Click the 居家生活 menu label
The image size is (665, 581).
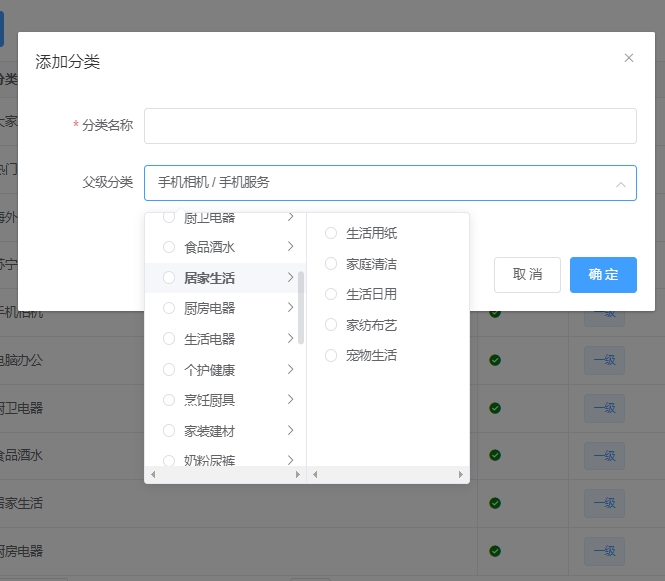[210, 278]
